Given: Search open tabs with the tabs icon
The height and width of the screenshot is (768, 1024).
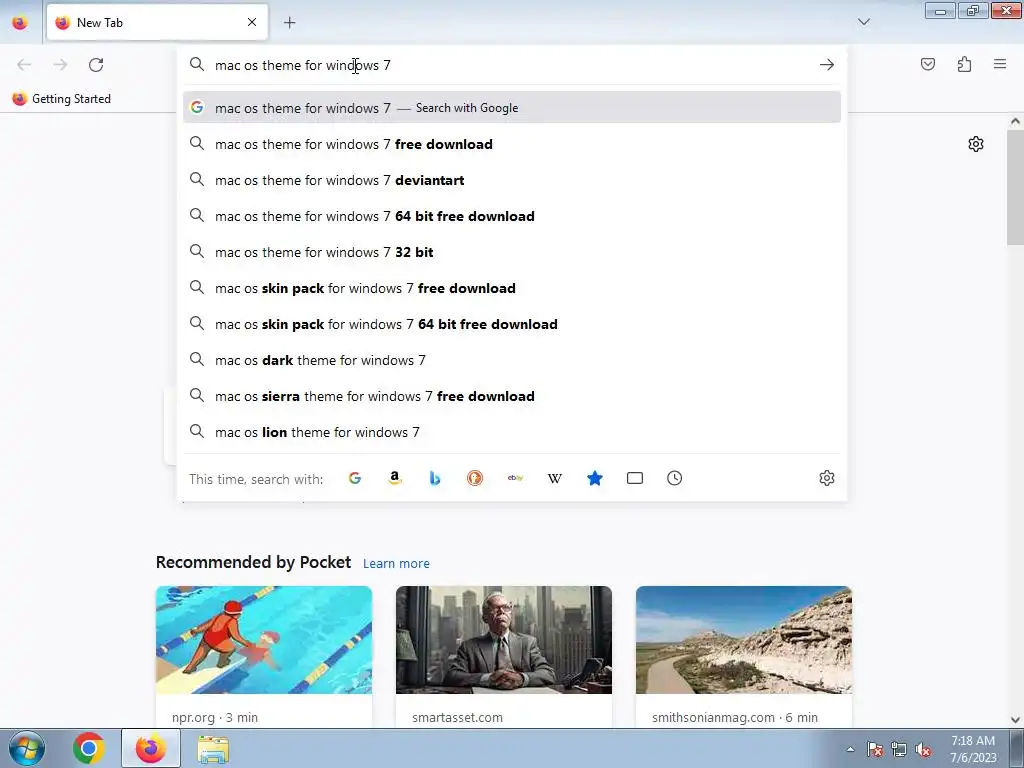Looking at the screenshot, I should 635,478.
